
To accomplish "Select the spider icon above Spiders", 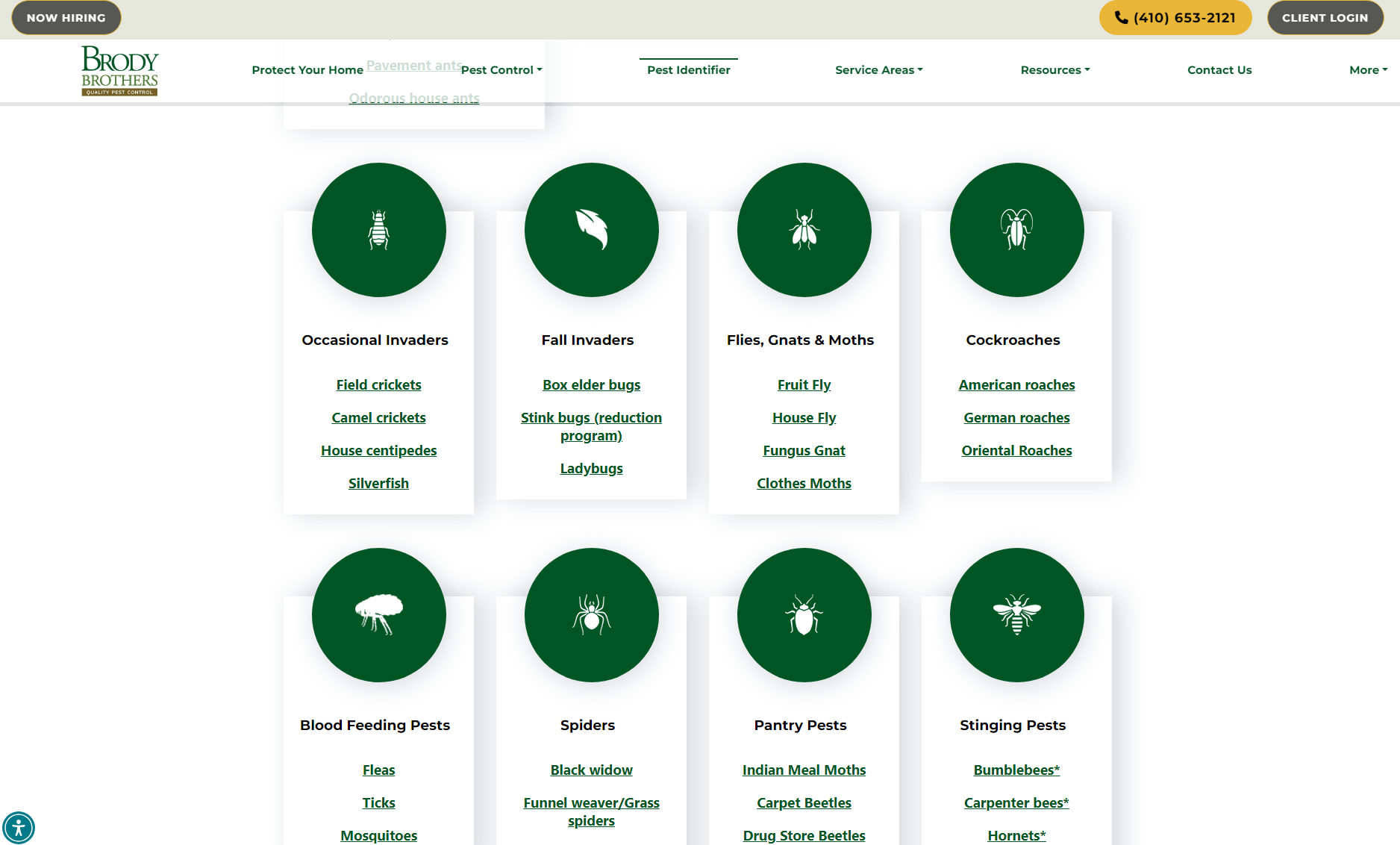I will 591,614.
